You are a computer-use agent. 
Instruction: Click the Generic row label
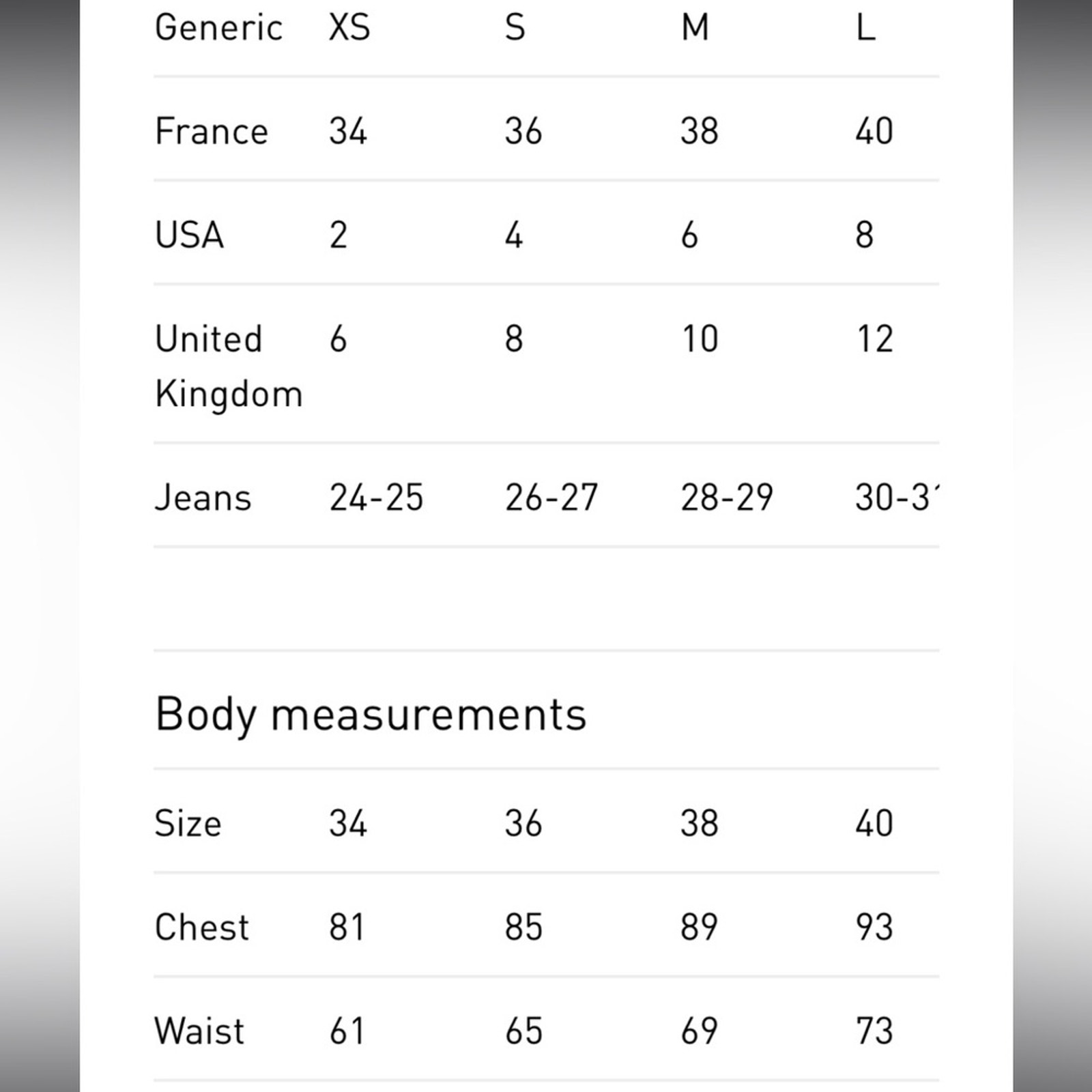218,28
